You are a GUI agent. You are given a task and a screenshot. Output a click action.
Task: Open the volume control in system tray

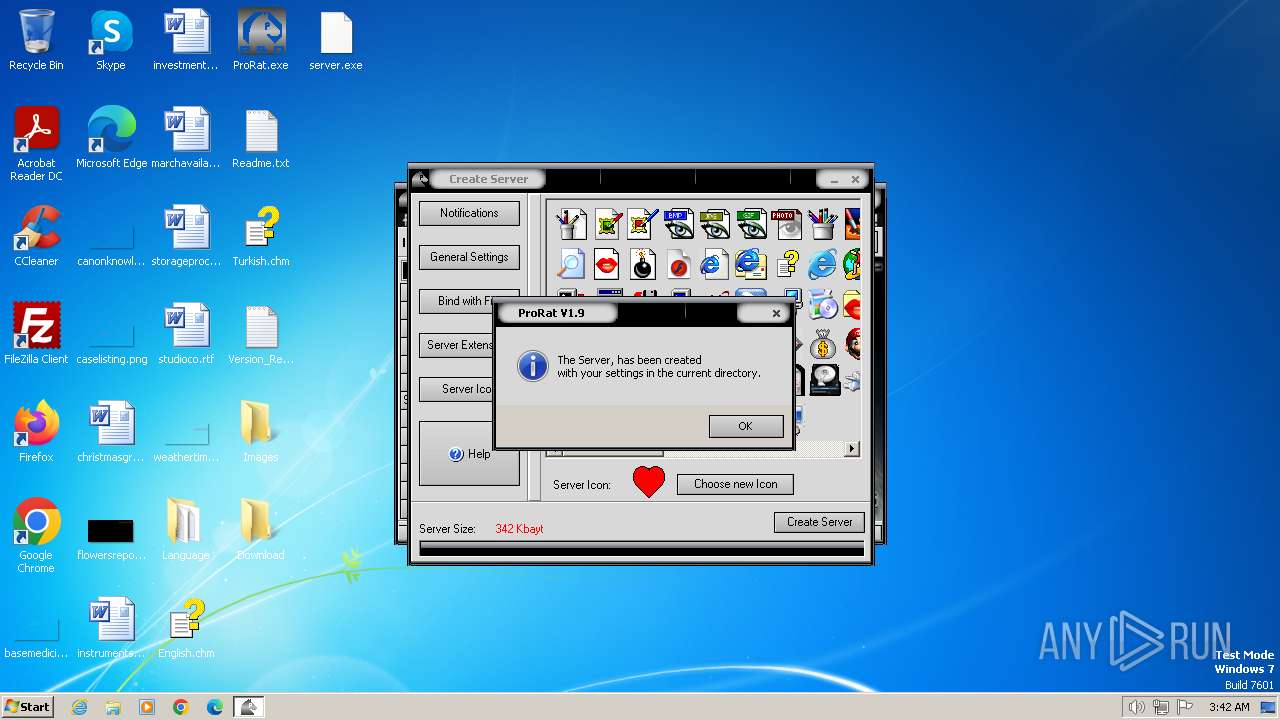1136,707
